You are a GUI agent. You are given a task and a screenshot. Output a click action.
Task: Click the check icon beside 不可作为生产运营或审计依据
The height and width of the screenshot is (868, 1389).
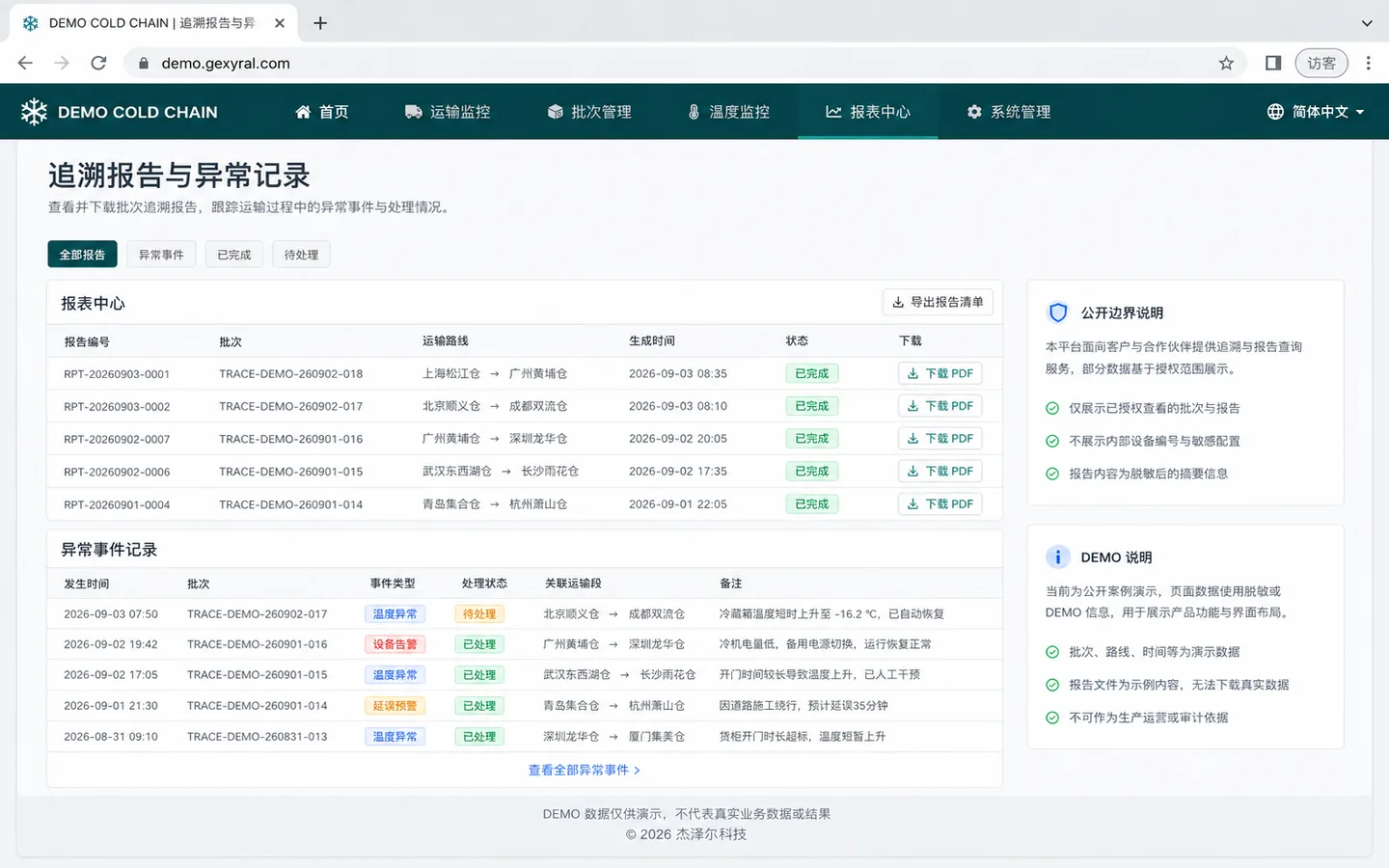click(1052, 718)
